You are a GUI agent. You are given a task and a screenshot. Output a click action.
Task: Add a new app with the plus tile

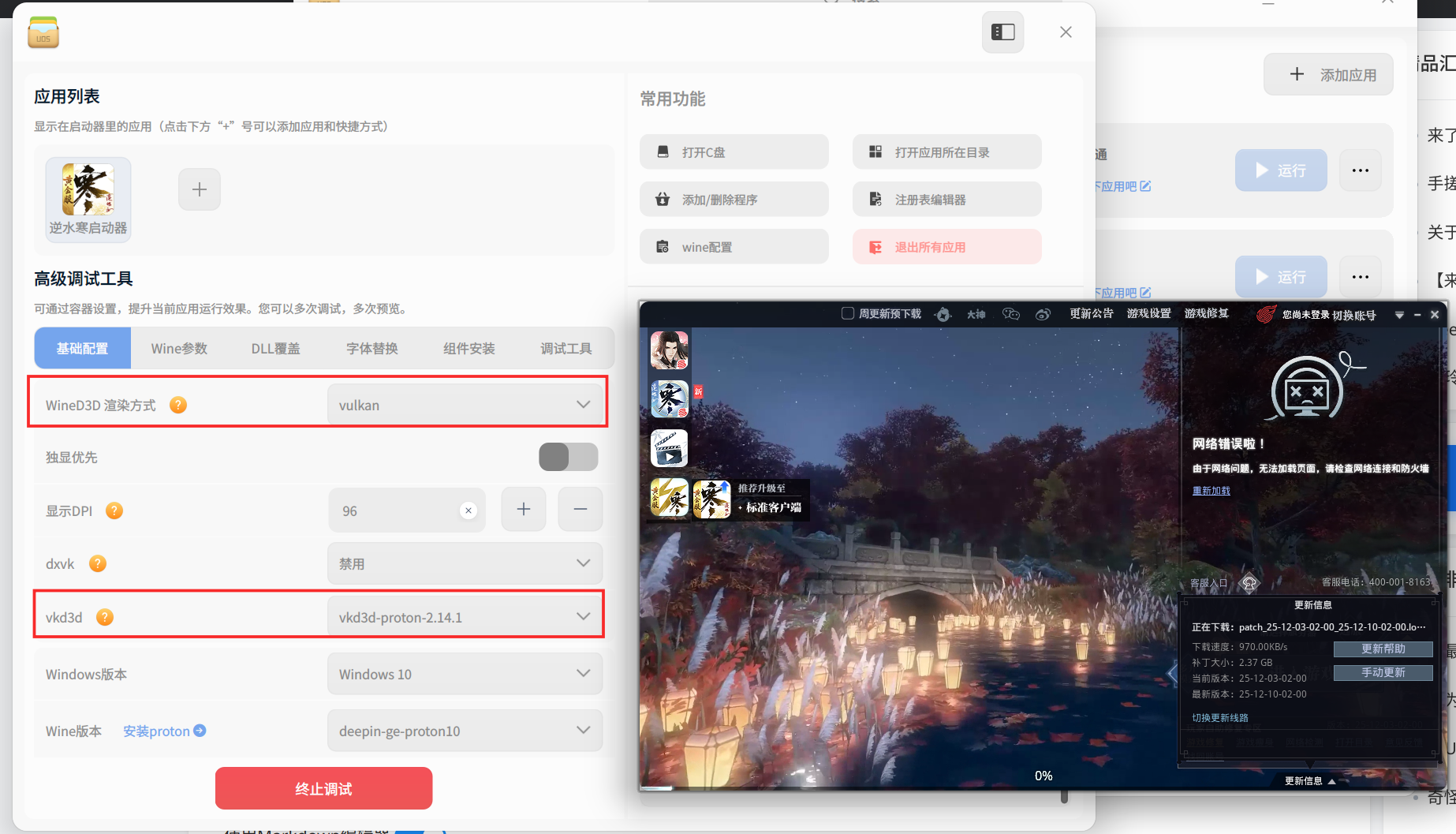click(x=200, y=189)
